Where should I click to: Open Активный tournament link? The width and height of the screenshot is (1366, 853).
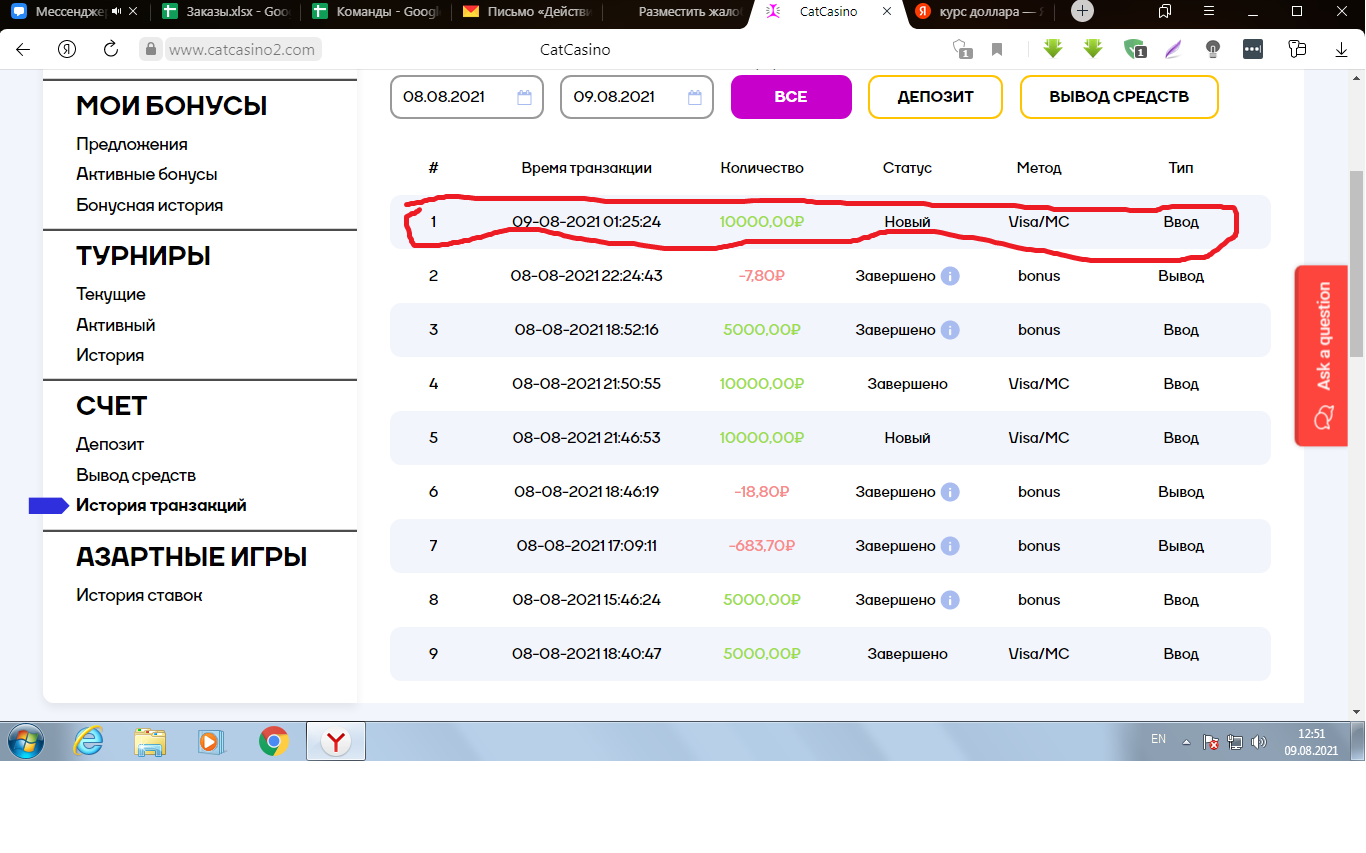[116, 325]
